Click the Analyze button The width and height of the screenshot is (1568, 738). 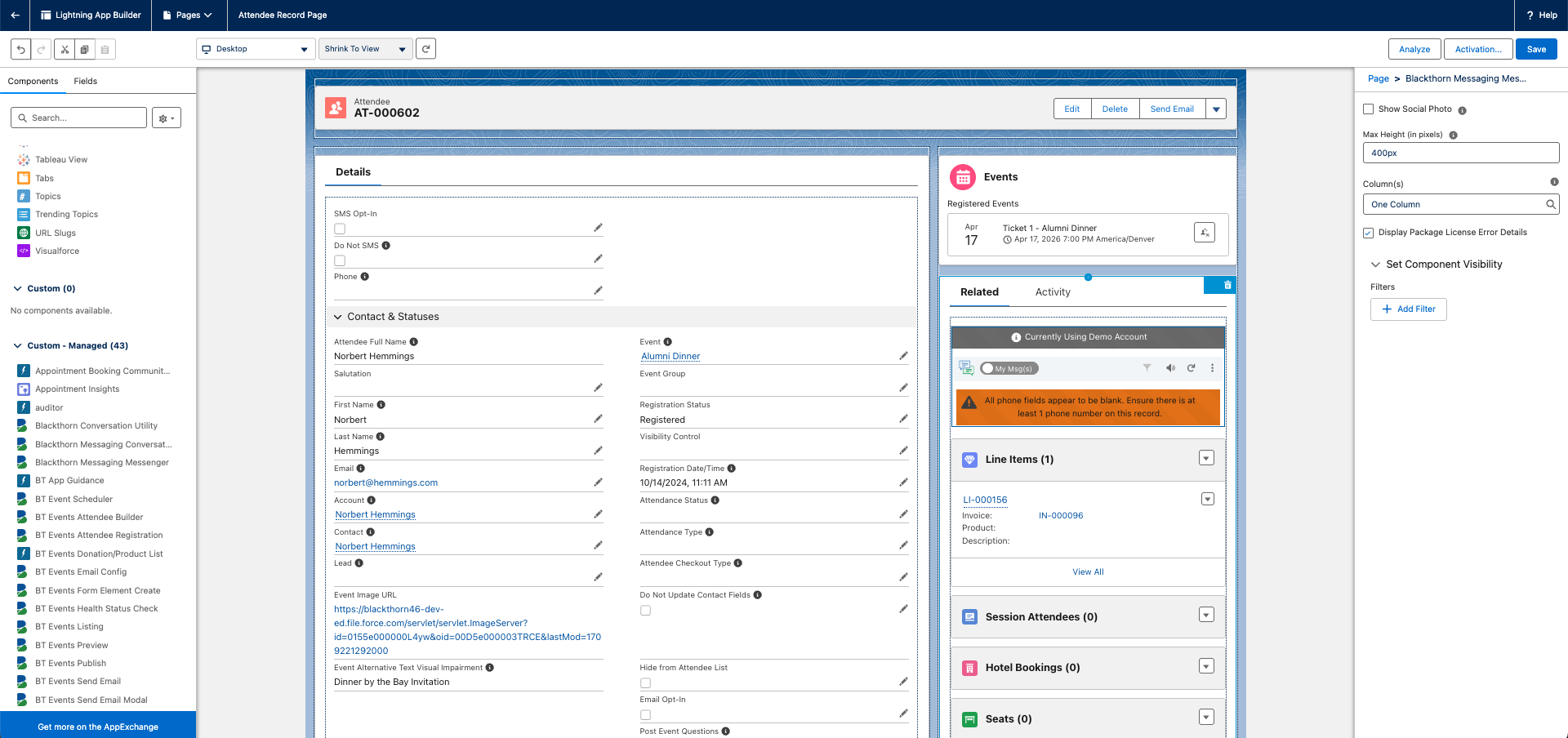(x=1414, y=49)
